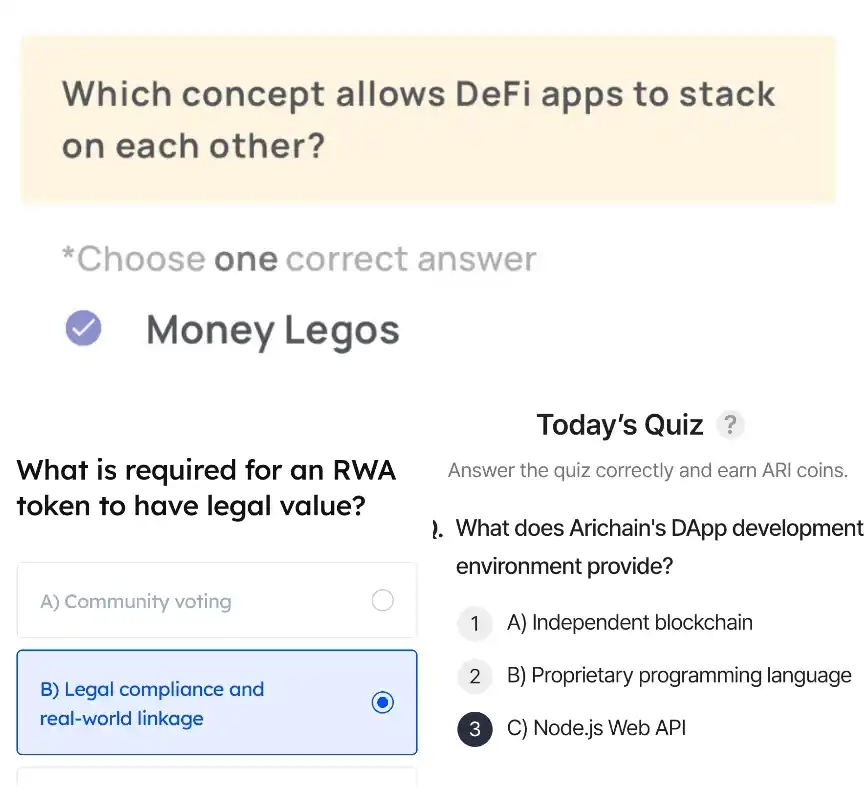
Task: Click the Arichain DApp development question text
Action: point(659,547)
